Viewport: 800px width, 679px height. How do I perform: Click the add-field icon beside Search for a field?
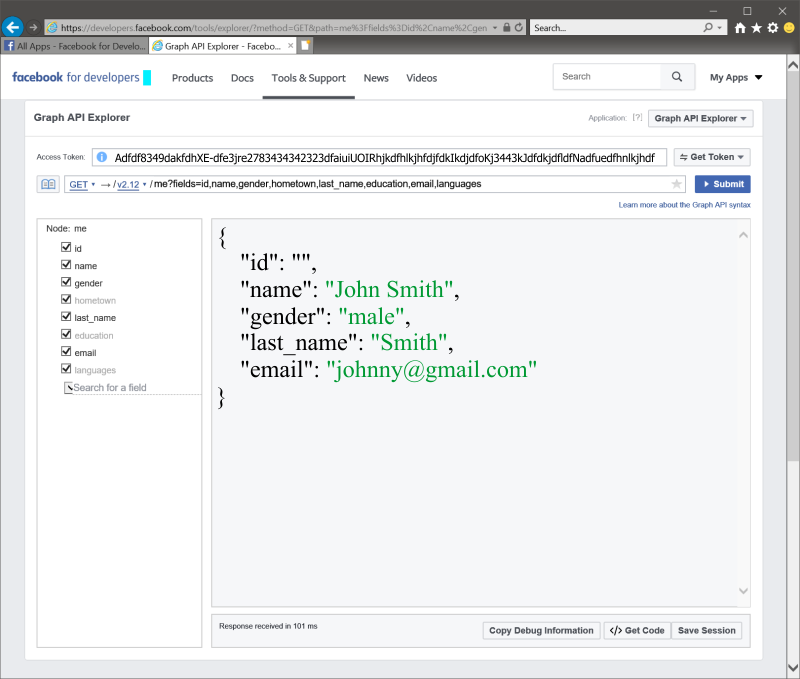(x=68, y=388)
